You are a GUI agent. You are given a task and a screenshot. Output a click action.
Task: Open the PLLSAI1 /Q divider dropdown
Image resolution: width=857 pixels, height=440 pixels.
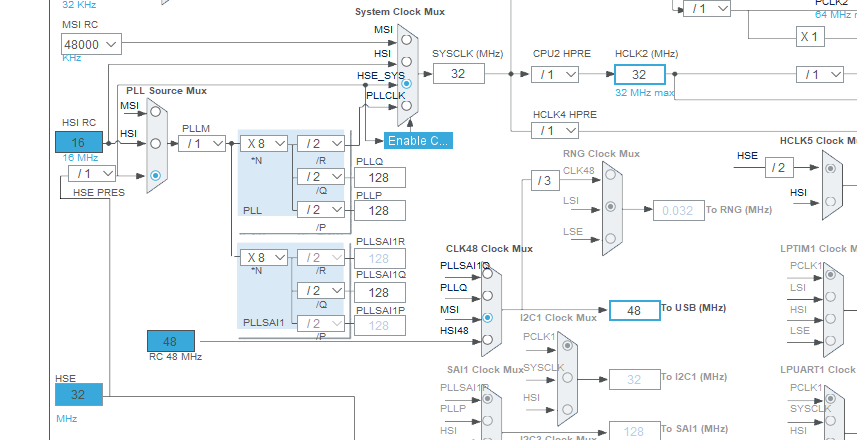321,290
